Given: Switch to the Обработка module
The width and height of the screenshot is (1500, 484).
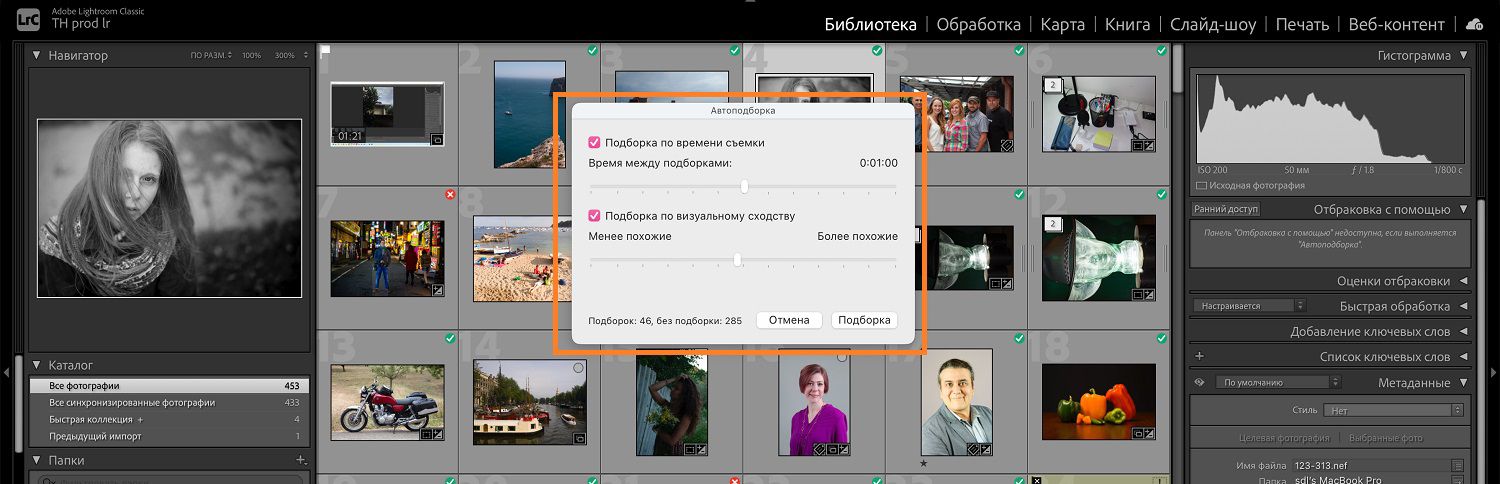Looking at the screenshot, I should tap(979, 25).
